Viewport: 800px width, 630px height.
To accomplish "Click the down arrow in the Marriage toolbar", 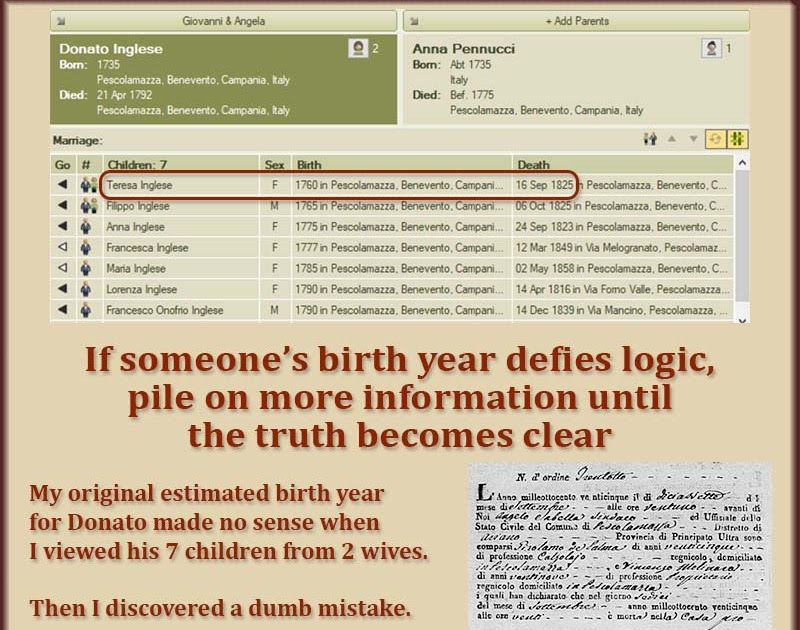I will pyautogui.click(x=694, y=140).
